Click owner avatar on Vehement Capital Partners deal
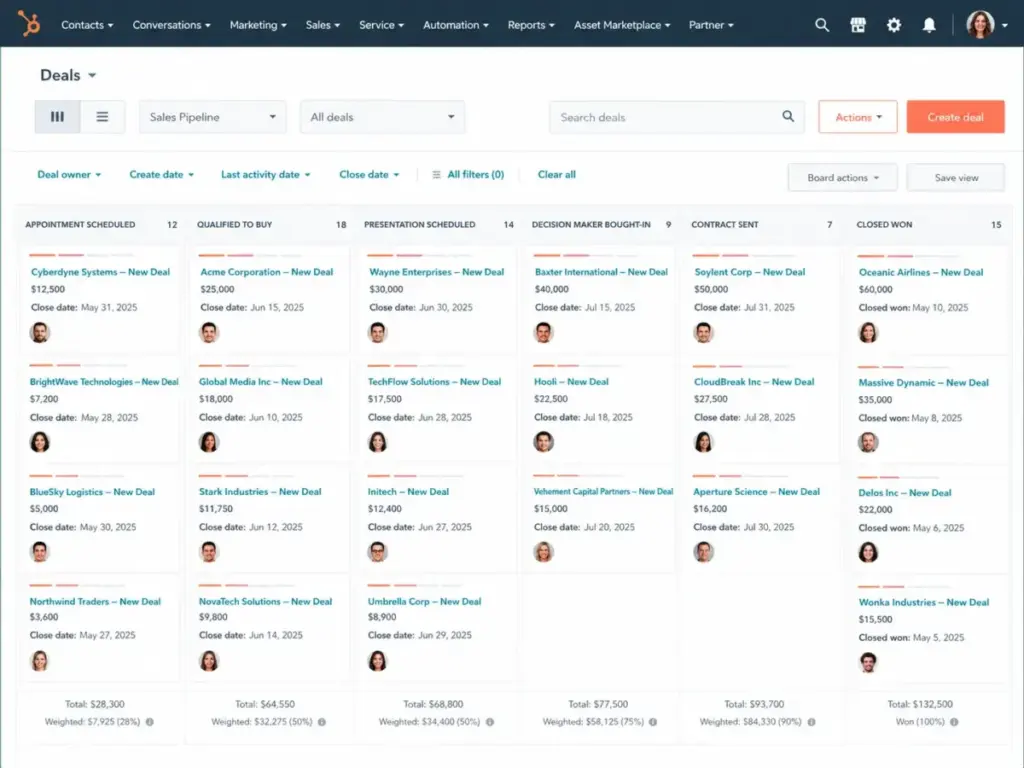Screen dimensions: 1024x768 [x=543, y=552]
